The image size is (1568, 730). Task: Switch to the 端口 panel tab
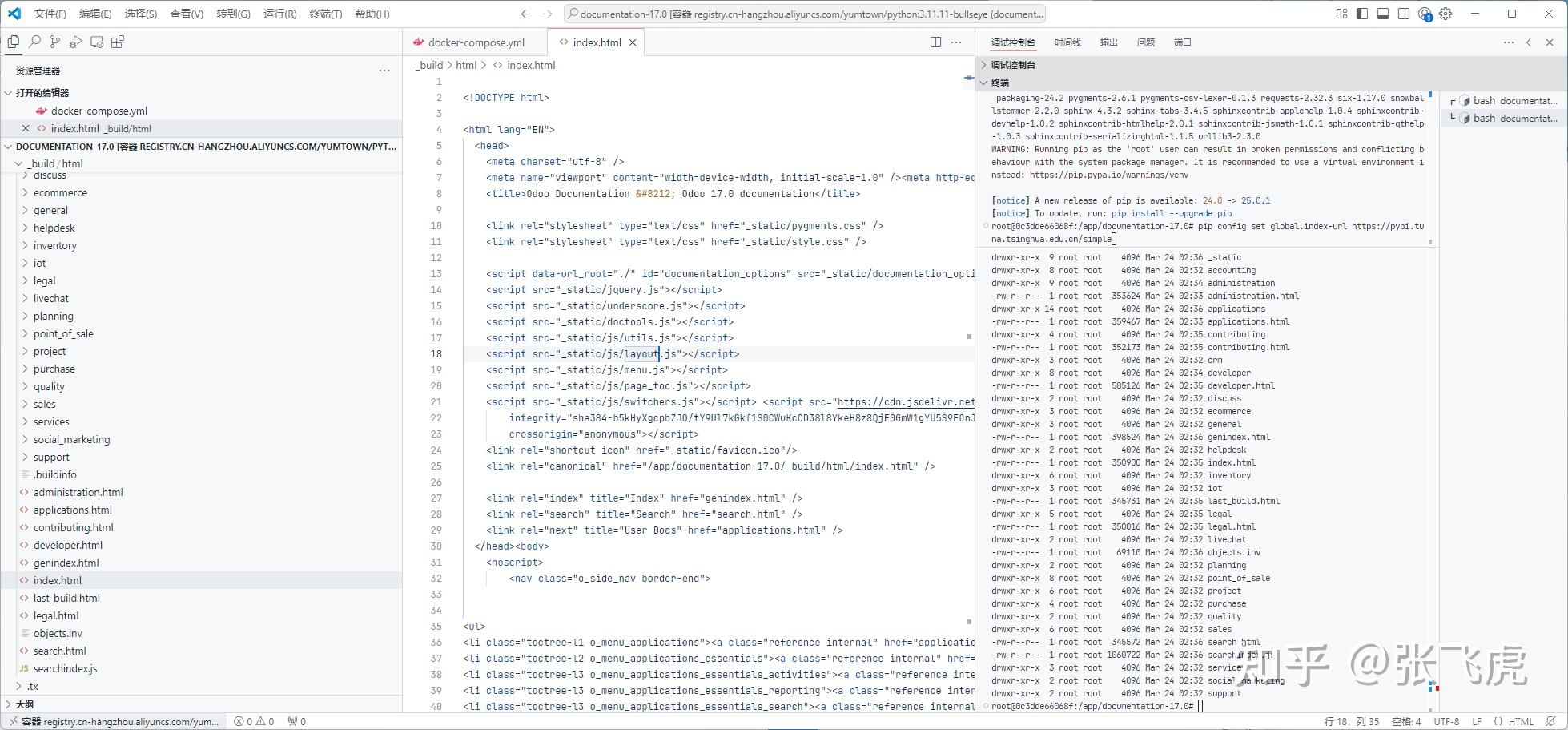pyautogui.click(x=1183, y=42)
